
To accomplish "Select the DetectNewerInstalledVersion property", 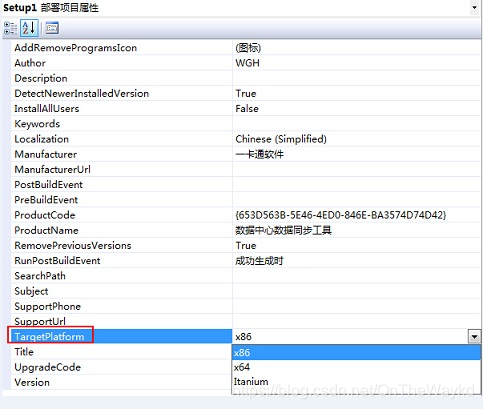I will click(x=82, y=93).
